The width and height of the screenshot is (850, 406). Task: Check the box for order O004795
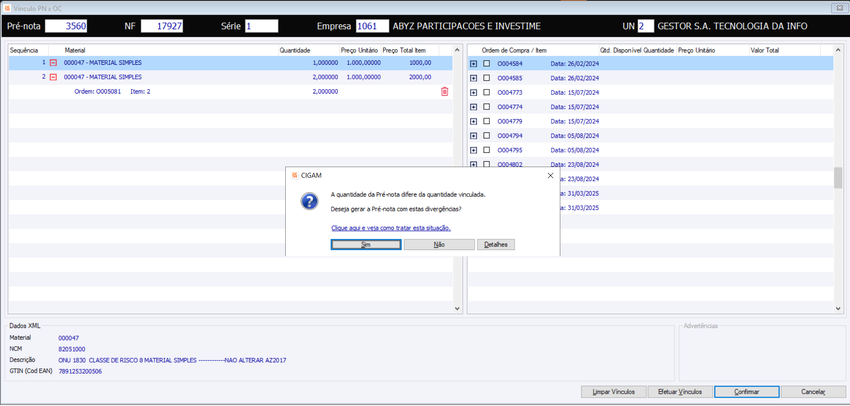pyautogui.click(x=486, y=150)
